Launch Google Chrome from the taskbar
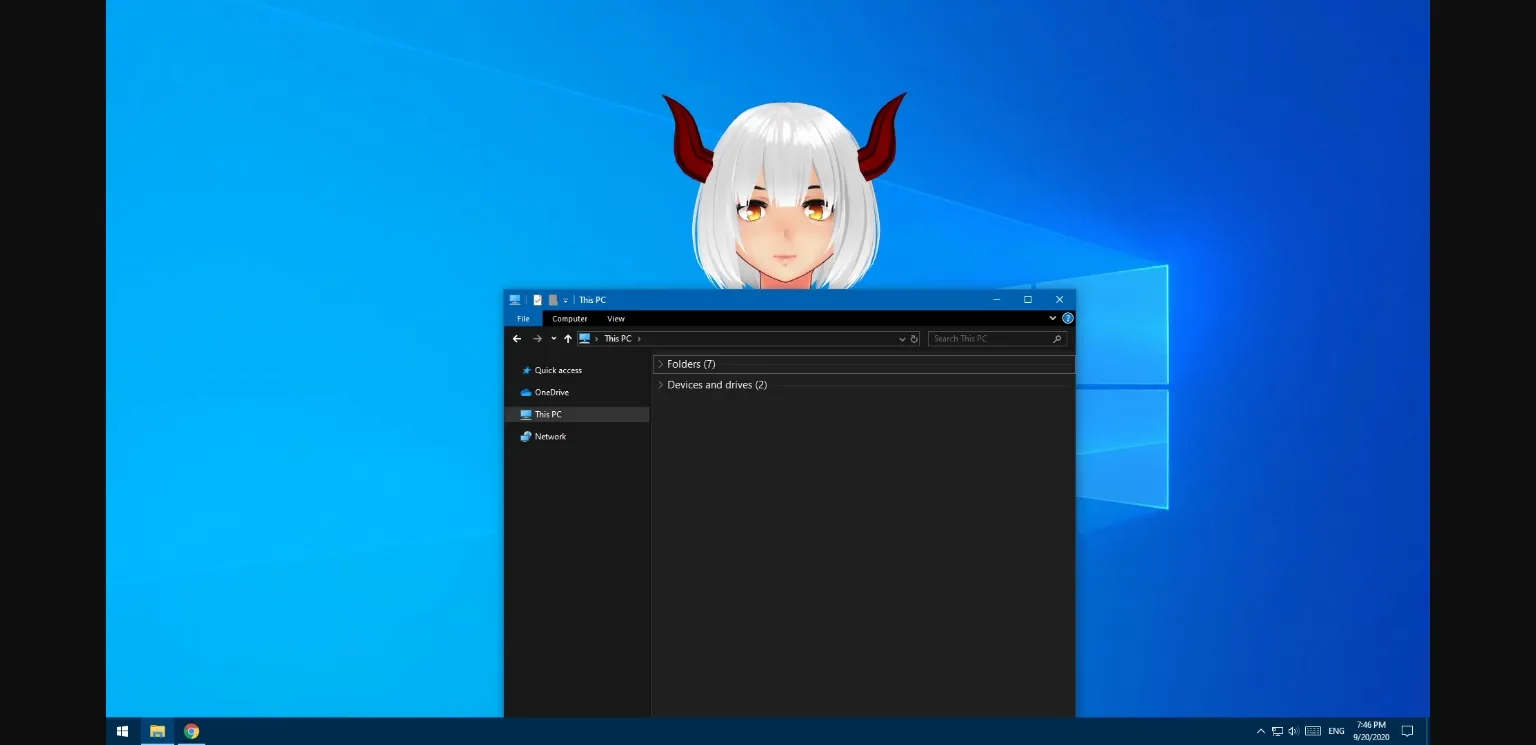Screen dimensions: 1536x745 pos(190,731)
